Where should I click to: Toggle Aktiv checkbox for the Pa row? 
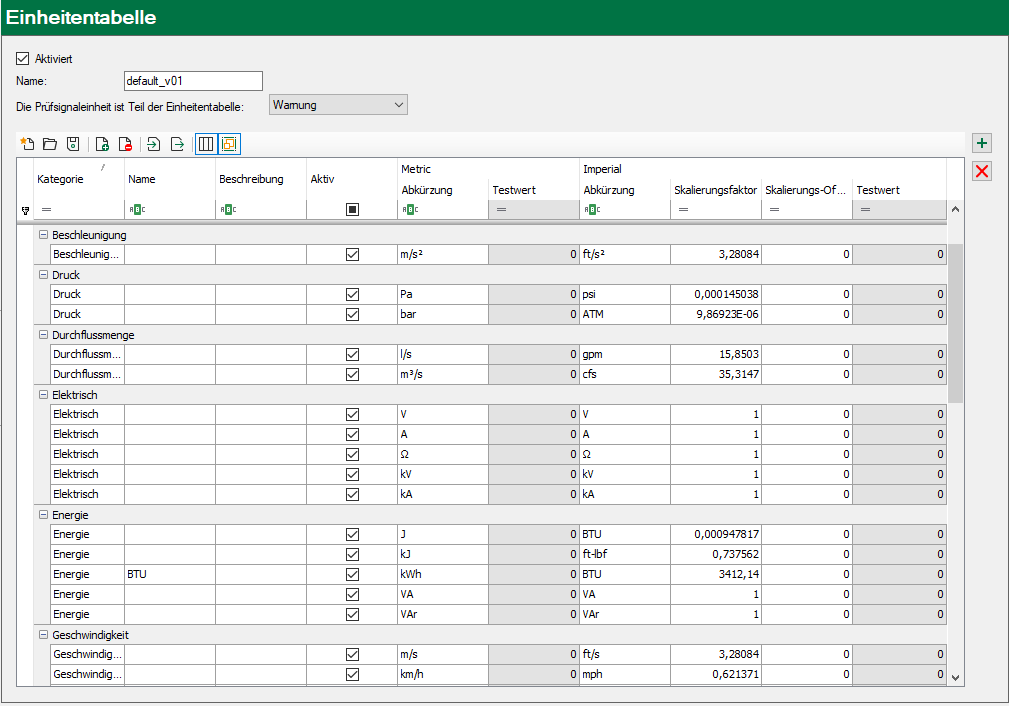click(352, 295)
